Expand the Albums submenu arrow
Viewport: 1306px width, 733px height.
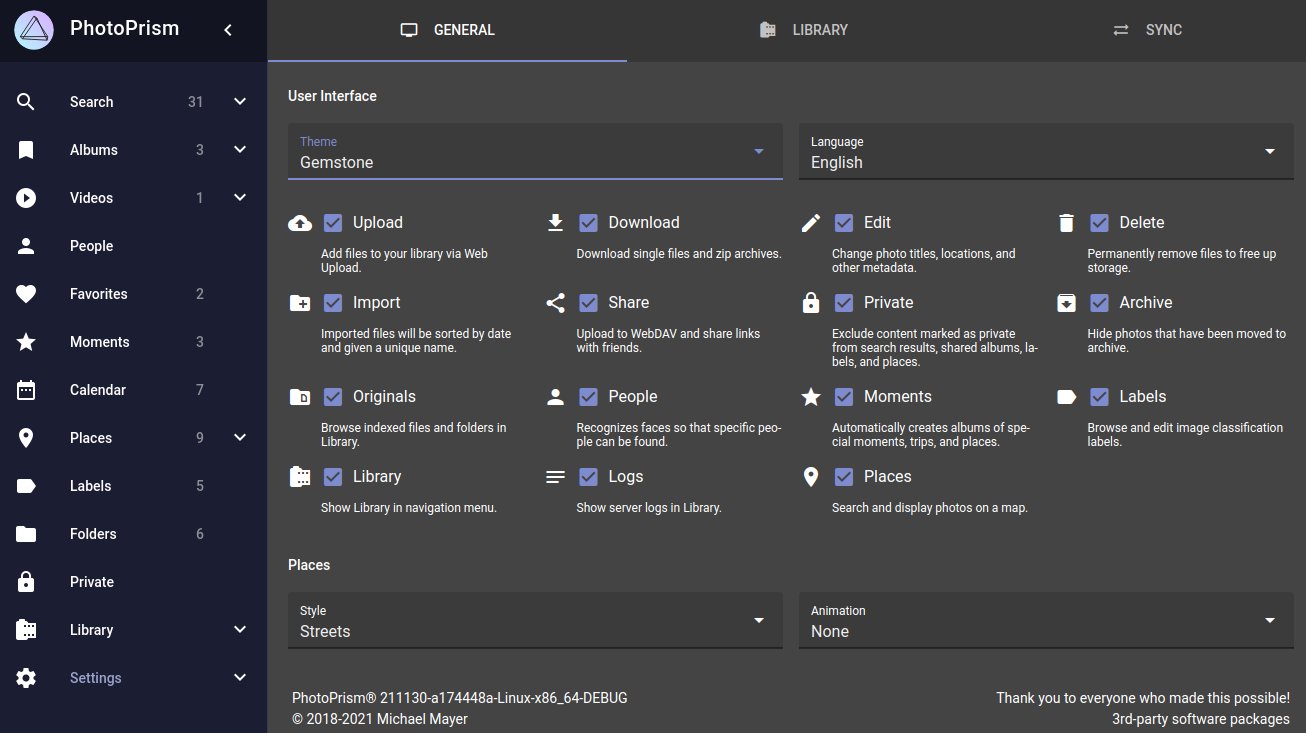click(x=240, y=150)
